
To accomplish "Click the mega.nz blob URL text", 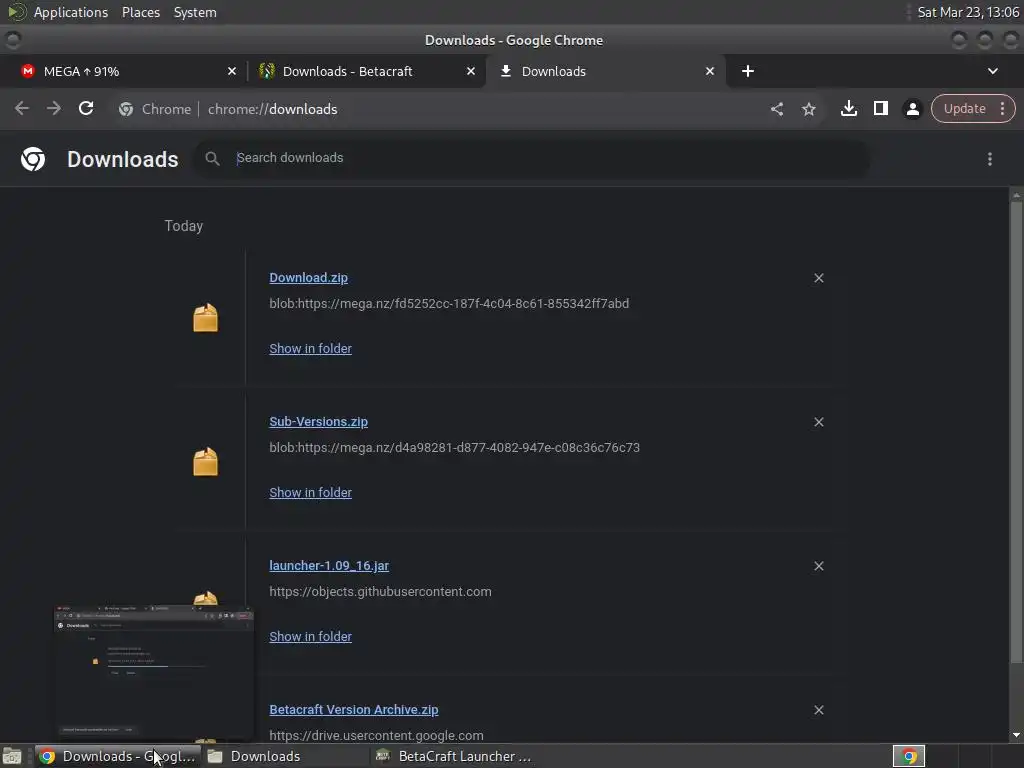I will 449,304.
